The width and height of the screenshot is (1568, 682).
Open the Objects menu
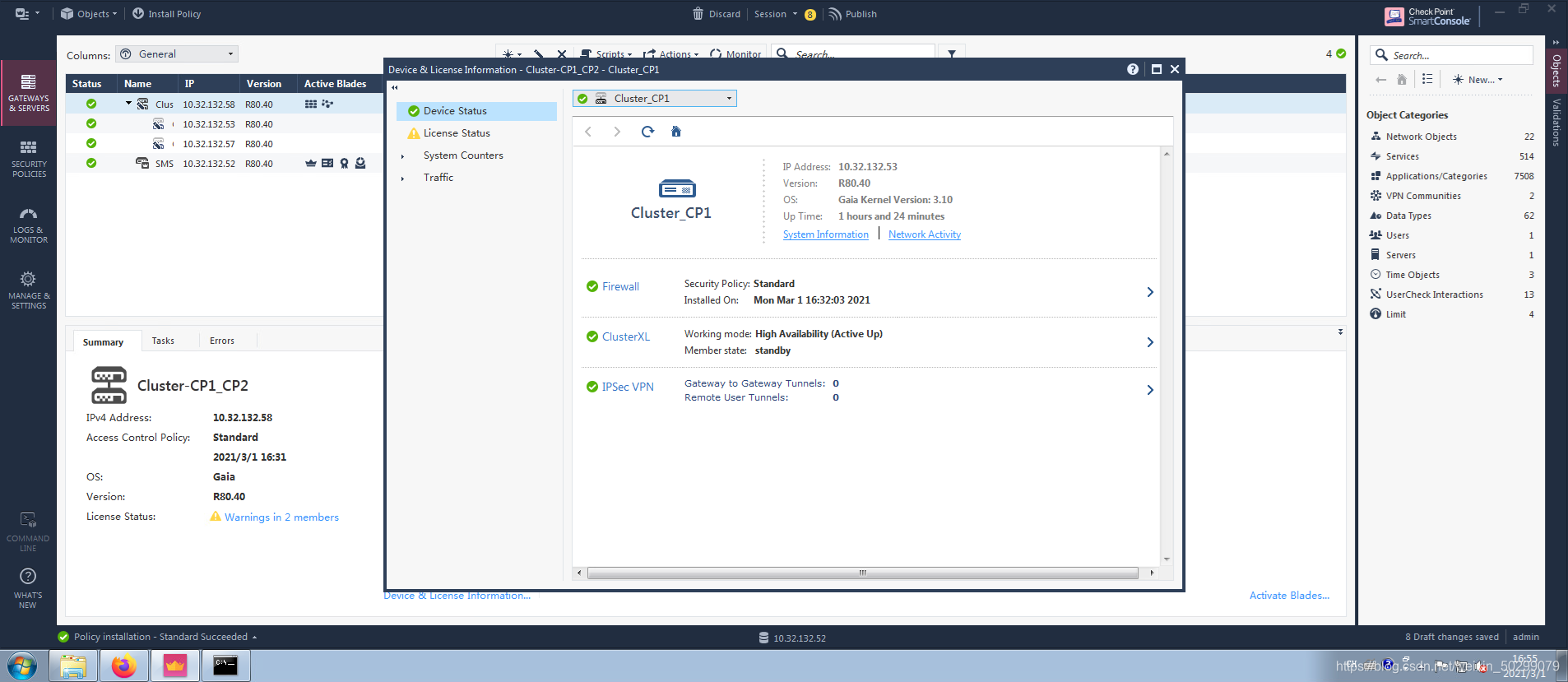[89, 14]
